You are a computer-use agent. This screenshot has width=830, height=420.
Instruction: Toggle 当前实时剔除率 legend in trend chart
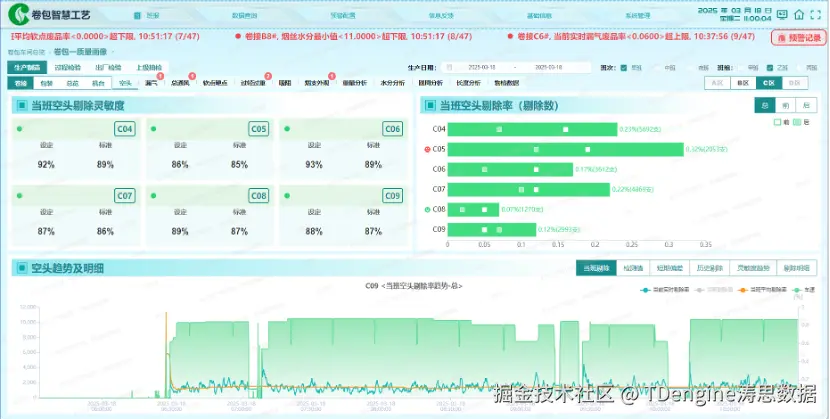coord(664,290)
